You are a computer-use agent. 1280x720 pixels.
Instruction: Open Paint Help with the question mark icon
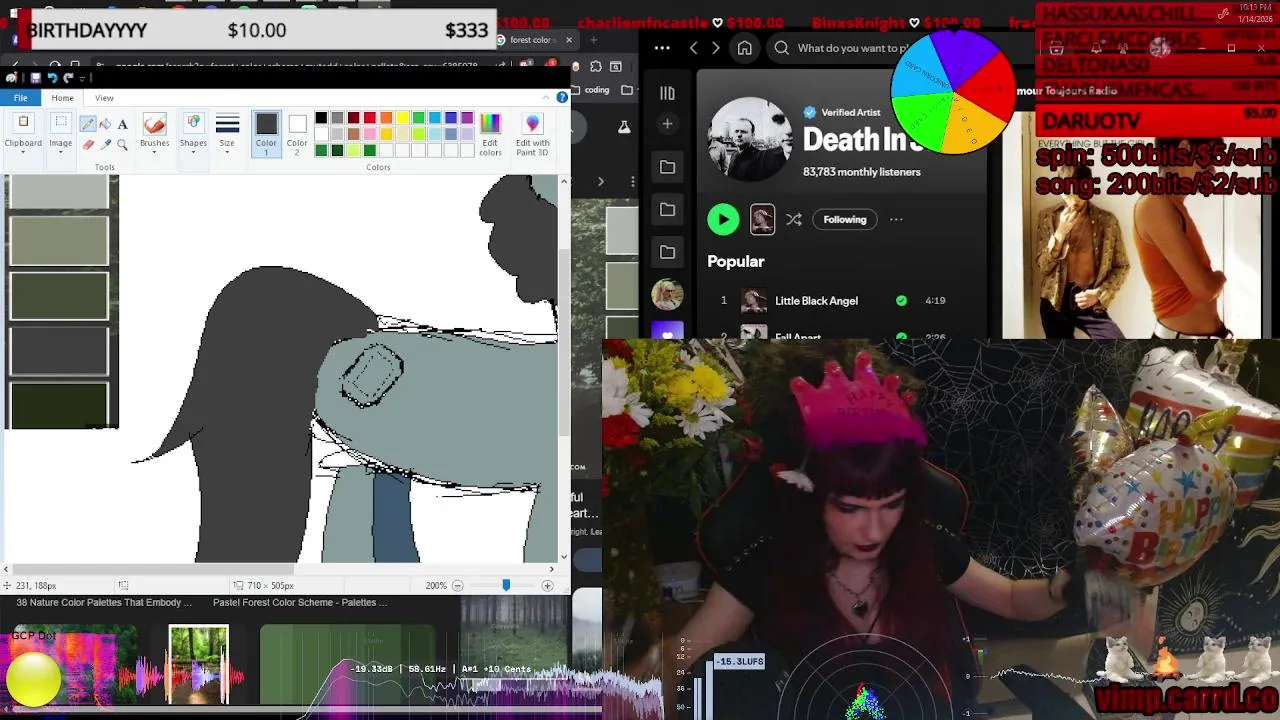point(562,97)
